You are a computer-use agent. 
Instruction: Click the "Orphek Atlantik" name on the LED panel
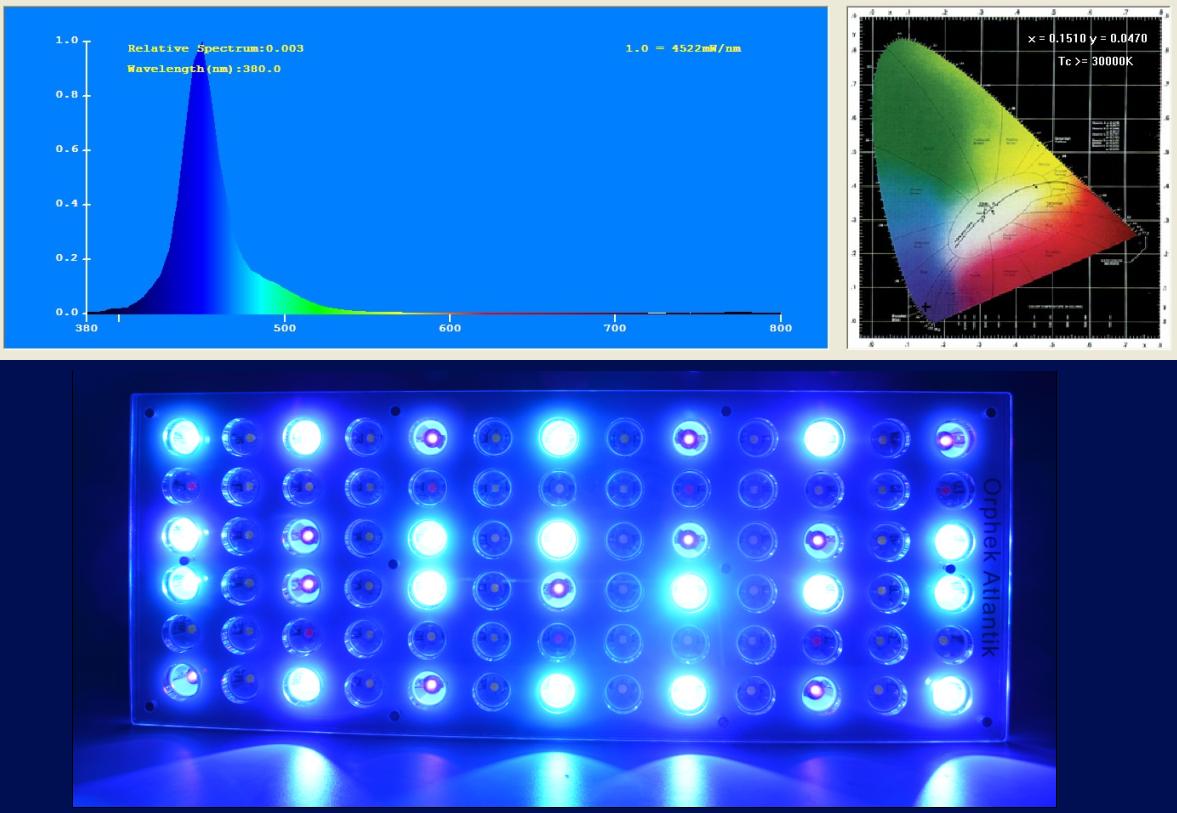pyautogui.click(x=990, y=568)
